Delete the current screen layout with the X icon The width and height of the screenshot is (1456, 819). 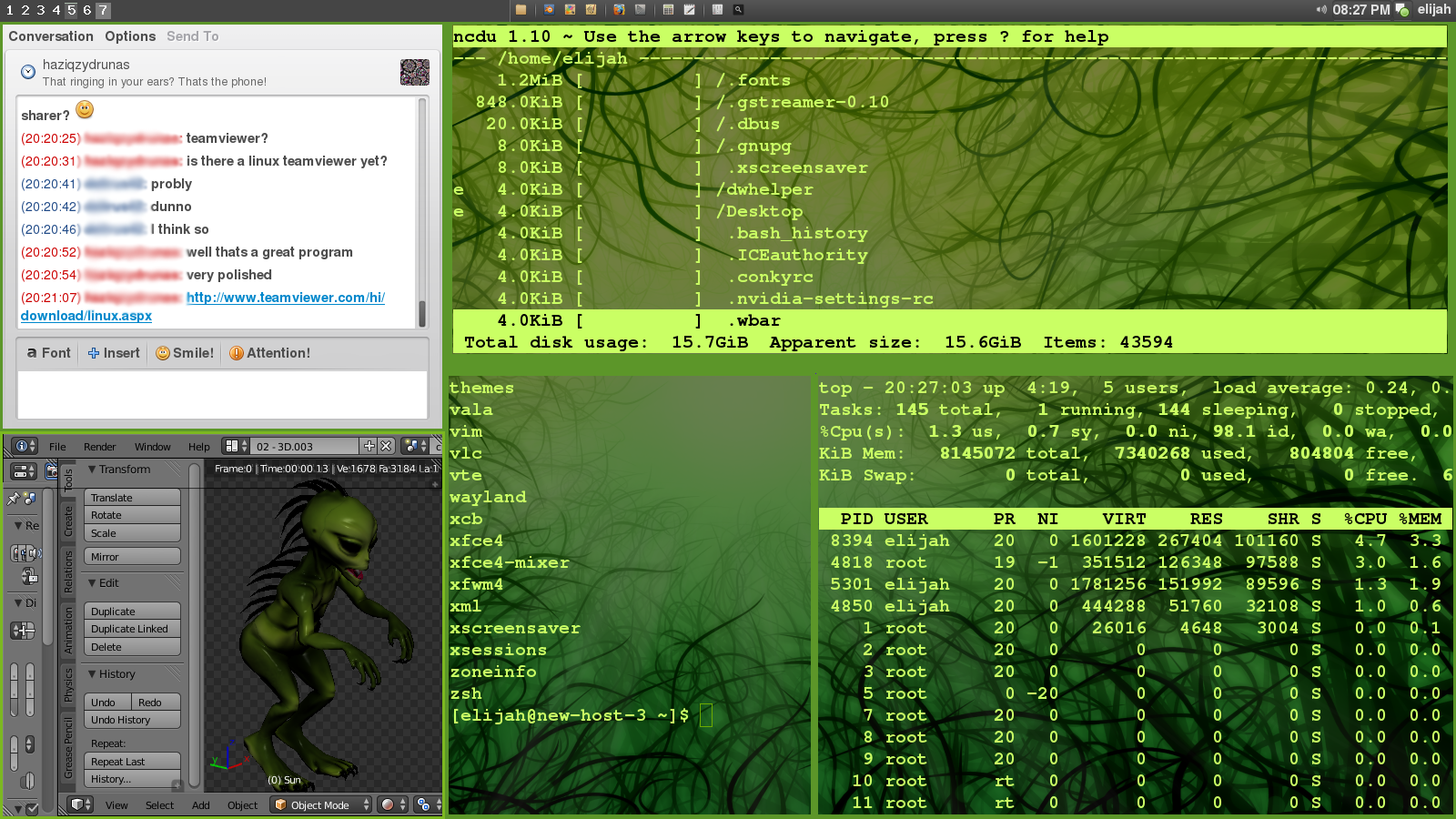(386, 446)
